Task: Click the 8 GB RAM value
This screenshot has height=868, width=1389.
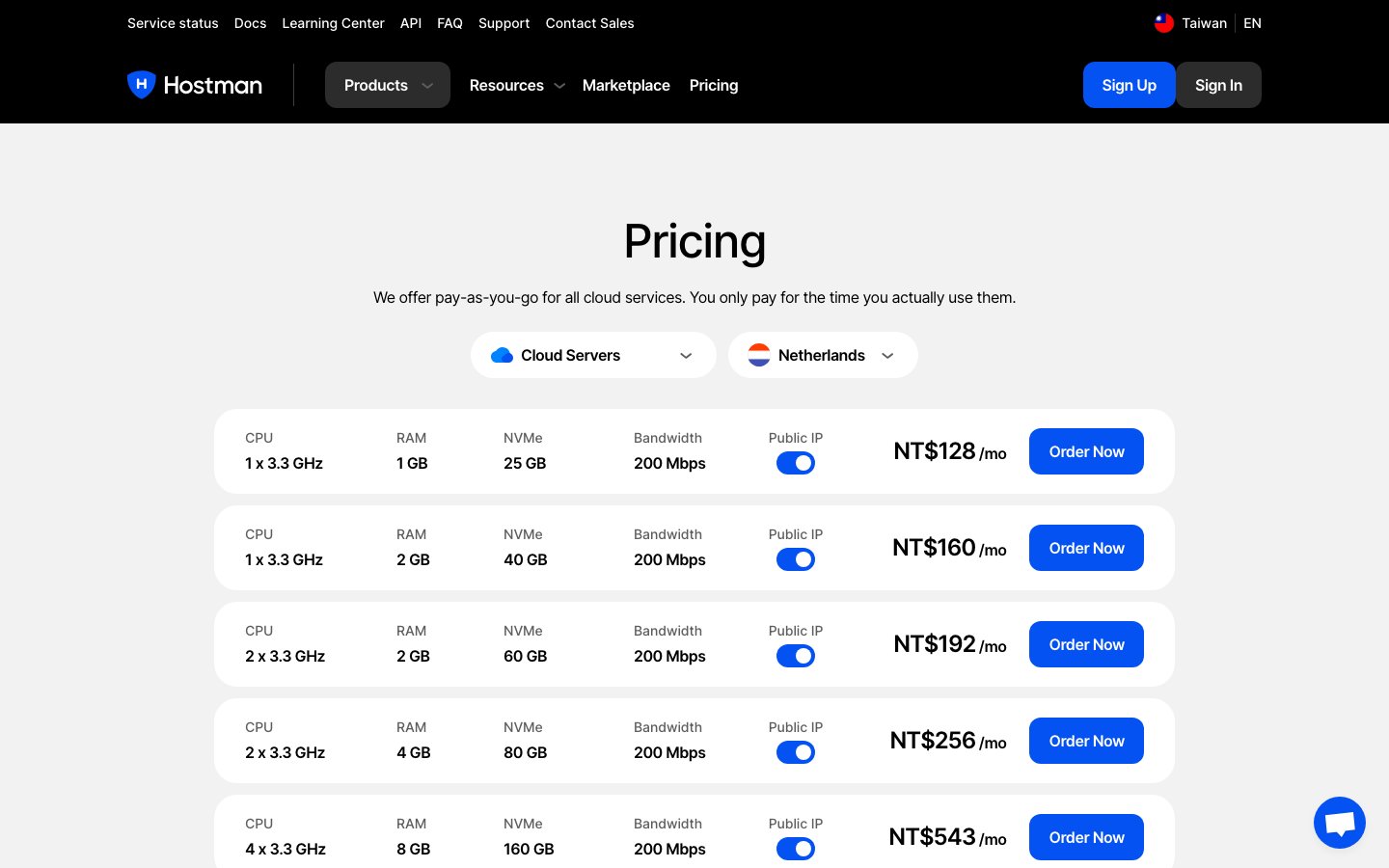Action: (x=413, y=849)
